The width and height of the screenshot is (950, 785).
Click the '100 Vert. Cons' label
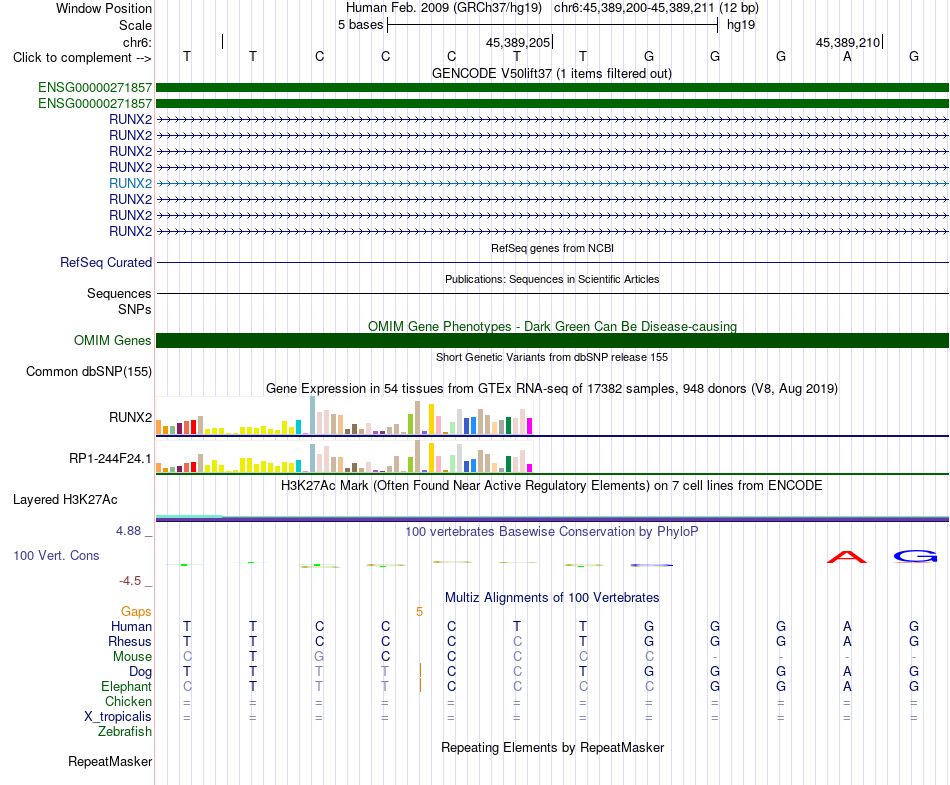coord(56,555)
